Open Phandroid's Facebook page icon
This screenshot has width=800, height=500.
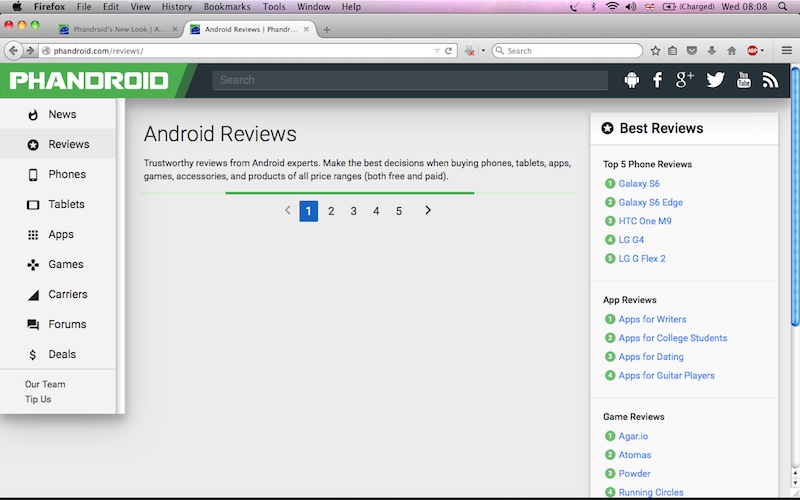point(657,80)
